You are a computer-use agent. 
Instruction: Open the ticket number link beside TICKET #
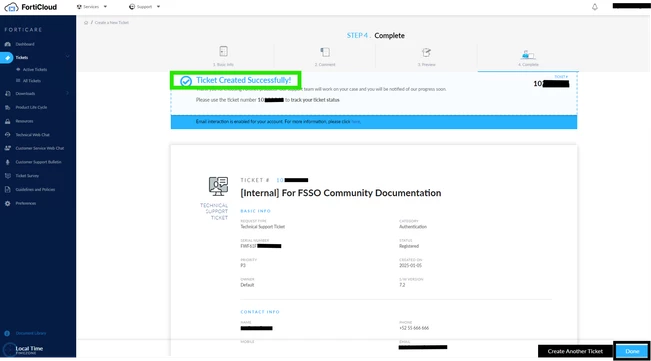pos(292,180)
